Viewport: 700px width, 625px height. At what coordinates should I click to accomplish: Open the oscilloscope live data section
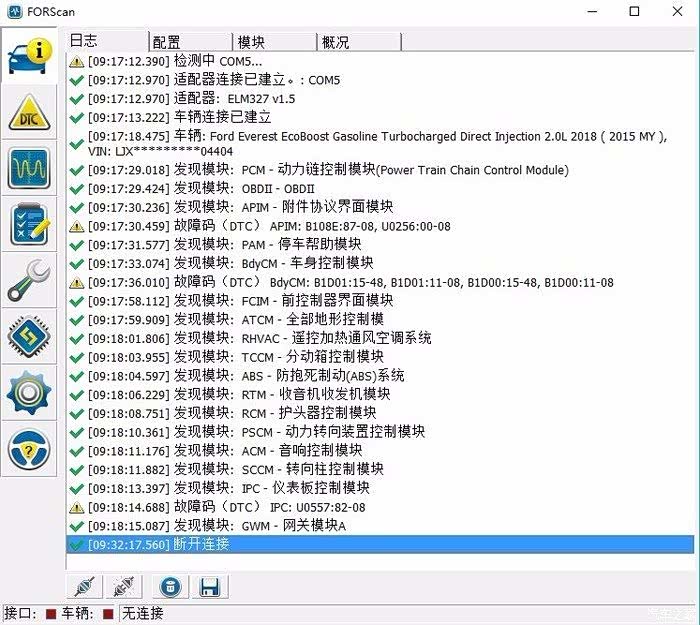29,168
